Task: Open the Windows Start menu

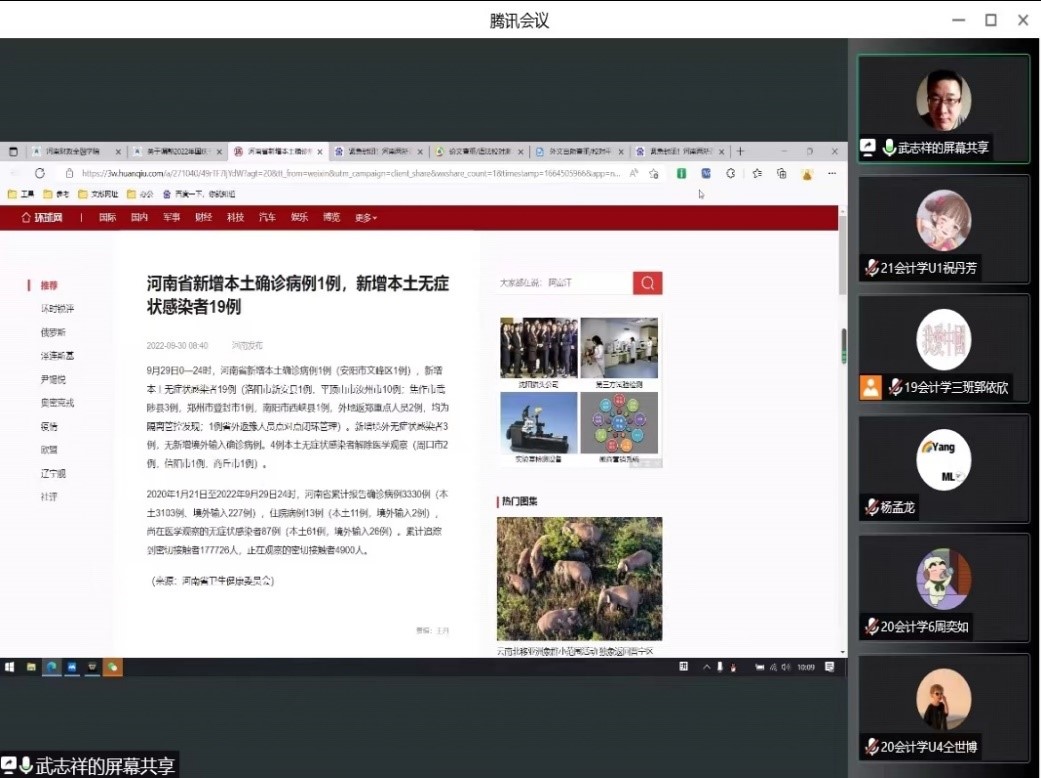Action: tap(9, 666)
